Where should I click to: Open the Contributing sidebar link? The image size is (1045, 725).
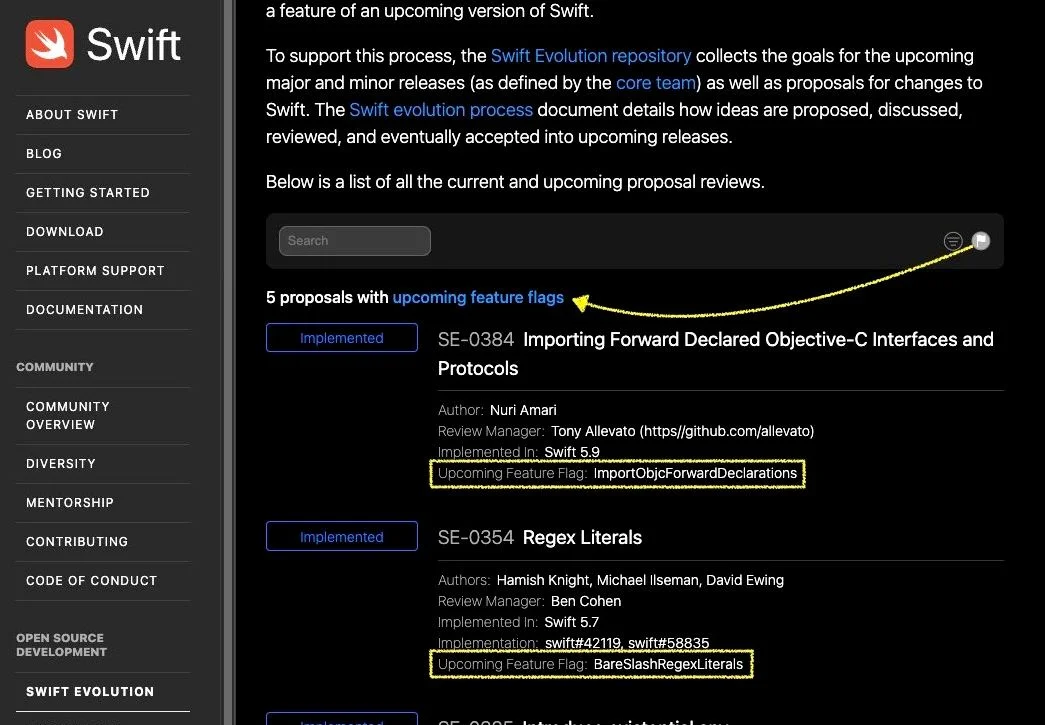77,542
